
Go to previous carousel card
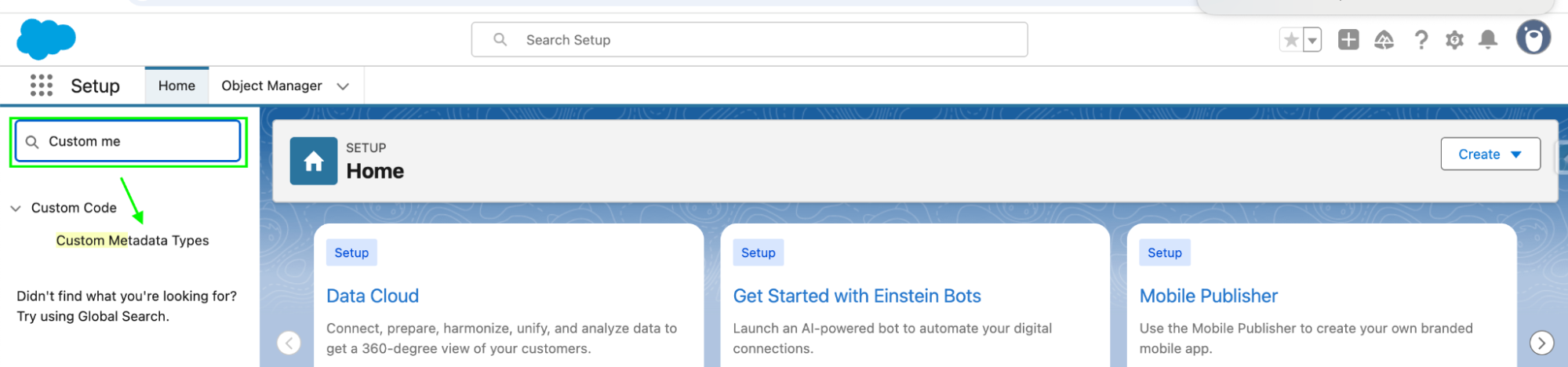[x=289, y=343]
